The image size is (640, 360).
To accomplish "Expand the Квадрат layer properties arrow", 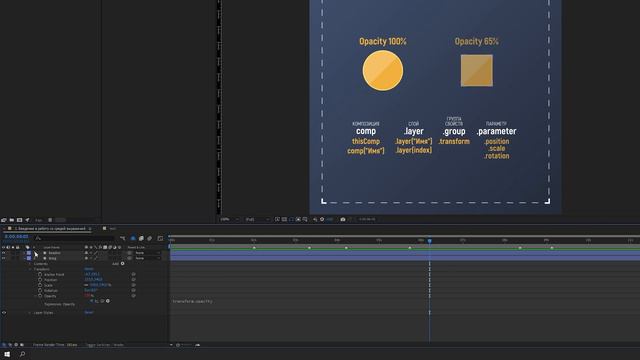I will click(x=24, y=253).
